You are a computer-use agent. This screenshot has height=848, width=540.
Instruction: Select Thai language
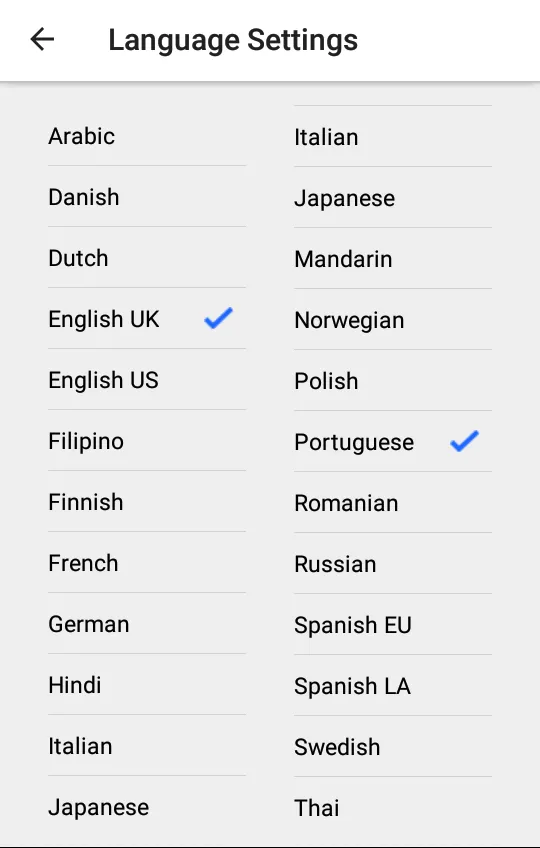coord(393,808)
